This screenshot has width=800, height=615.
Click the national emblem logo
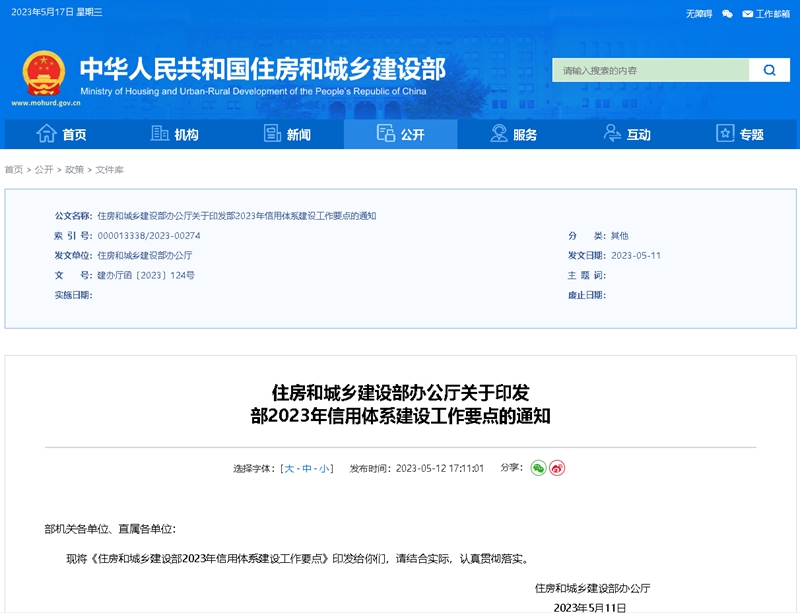(x=44, y=73)
